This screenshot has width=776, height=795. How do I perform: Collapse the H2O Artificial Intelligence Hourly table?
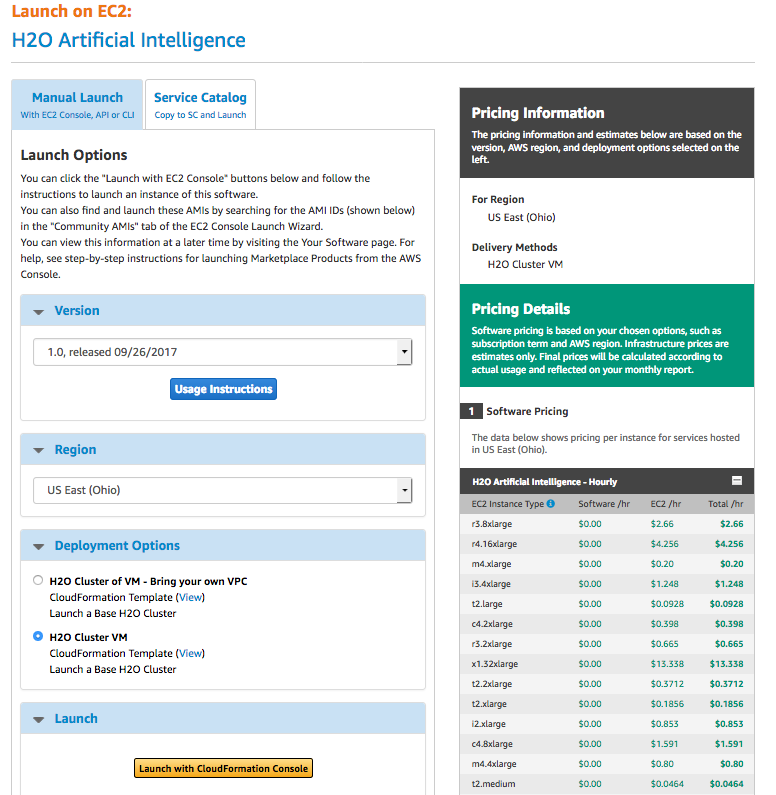point(737,481)
